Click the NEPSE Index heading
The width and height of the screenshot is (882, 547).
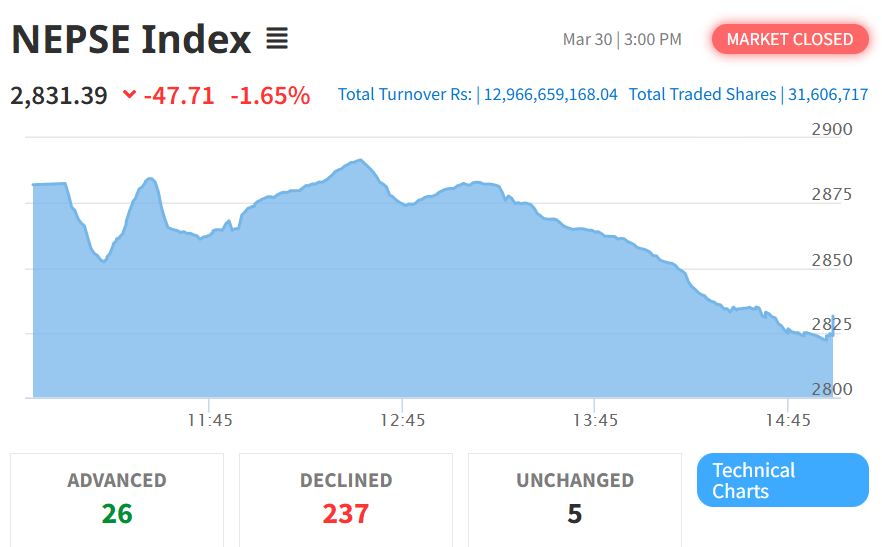point(131,40)
